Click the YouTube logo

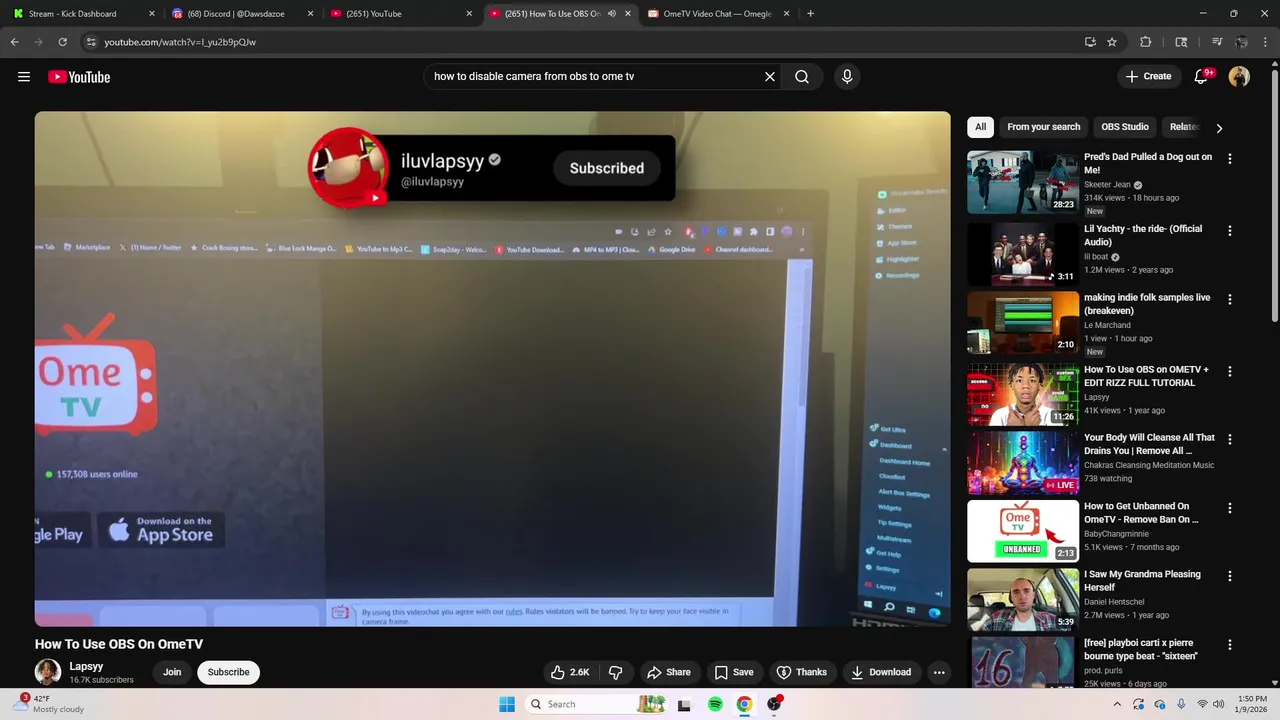[79, 77]
